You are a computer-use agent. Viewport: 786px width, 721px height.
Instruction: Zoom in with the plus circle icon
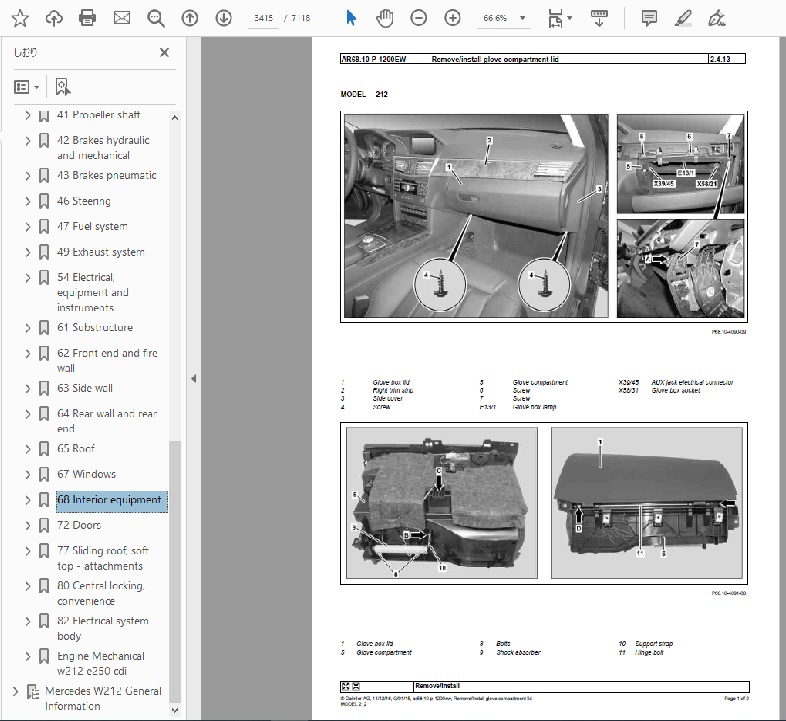coord(452,19)
